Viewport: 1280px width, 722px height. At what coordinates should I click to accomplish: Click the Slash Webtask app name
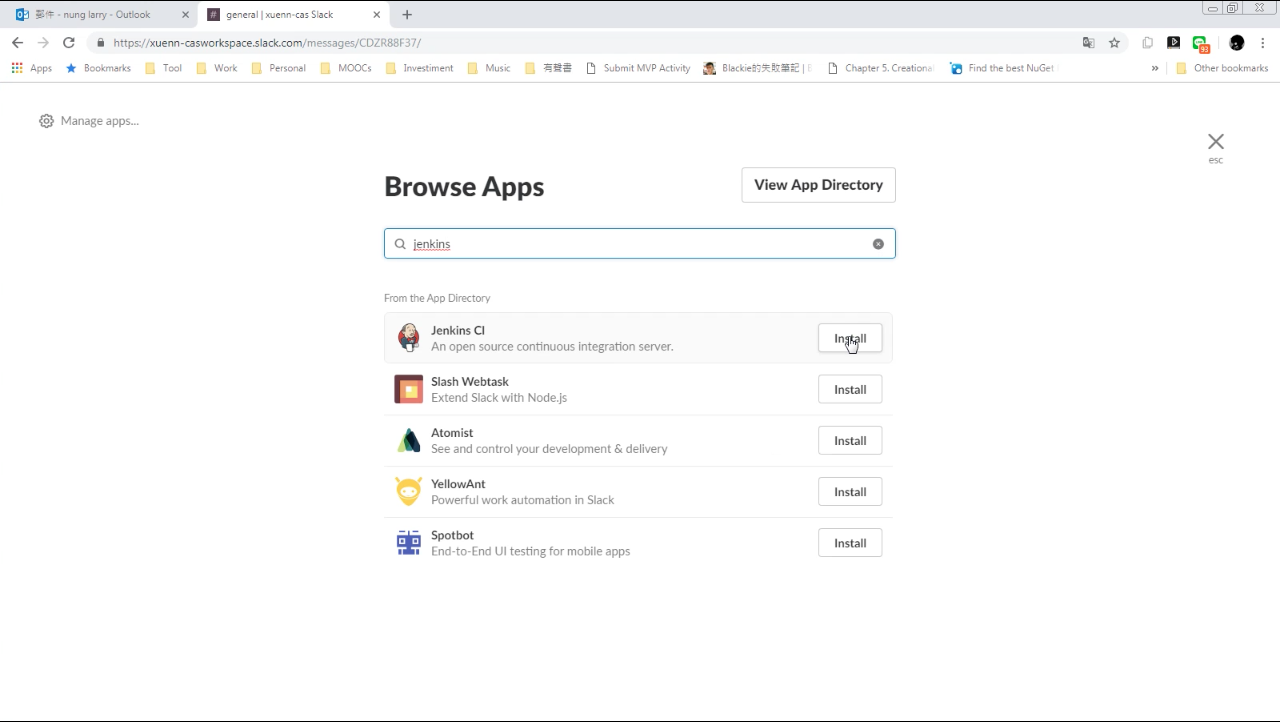pos(470,381)
